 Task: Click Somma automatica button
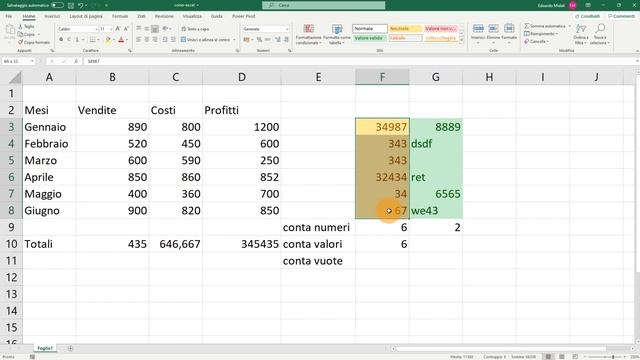point(545,26)
